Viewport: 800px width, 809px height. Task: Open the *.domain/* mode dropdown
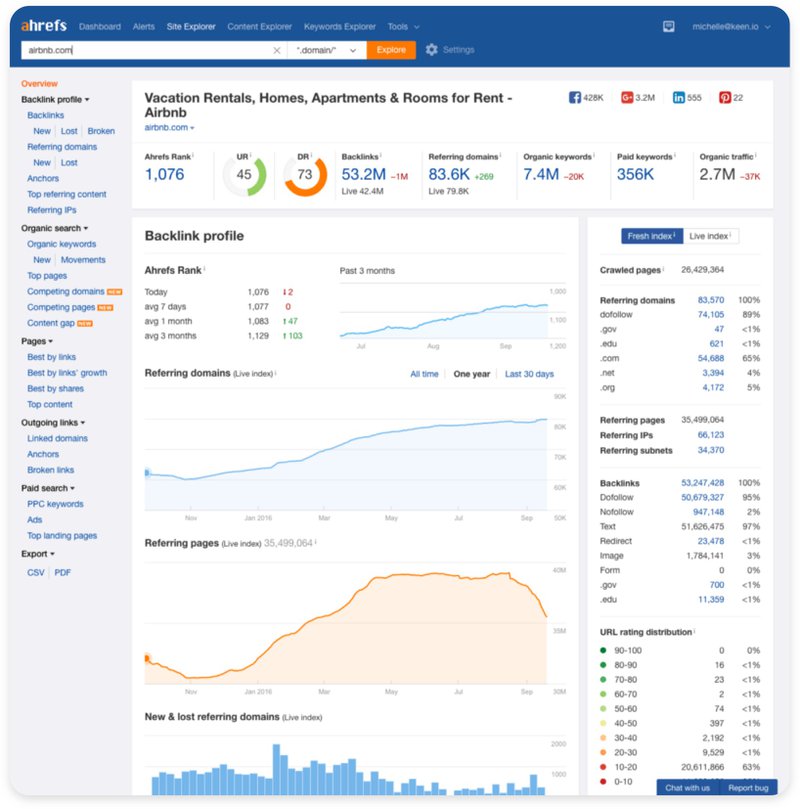click(x=326, y=50)
